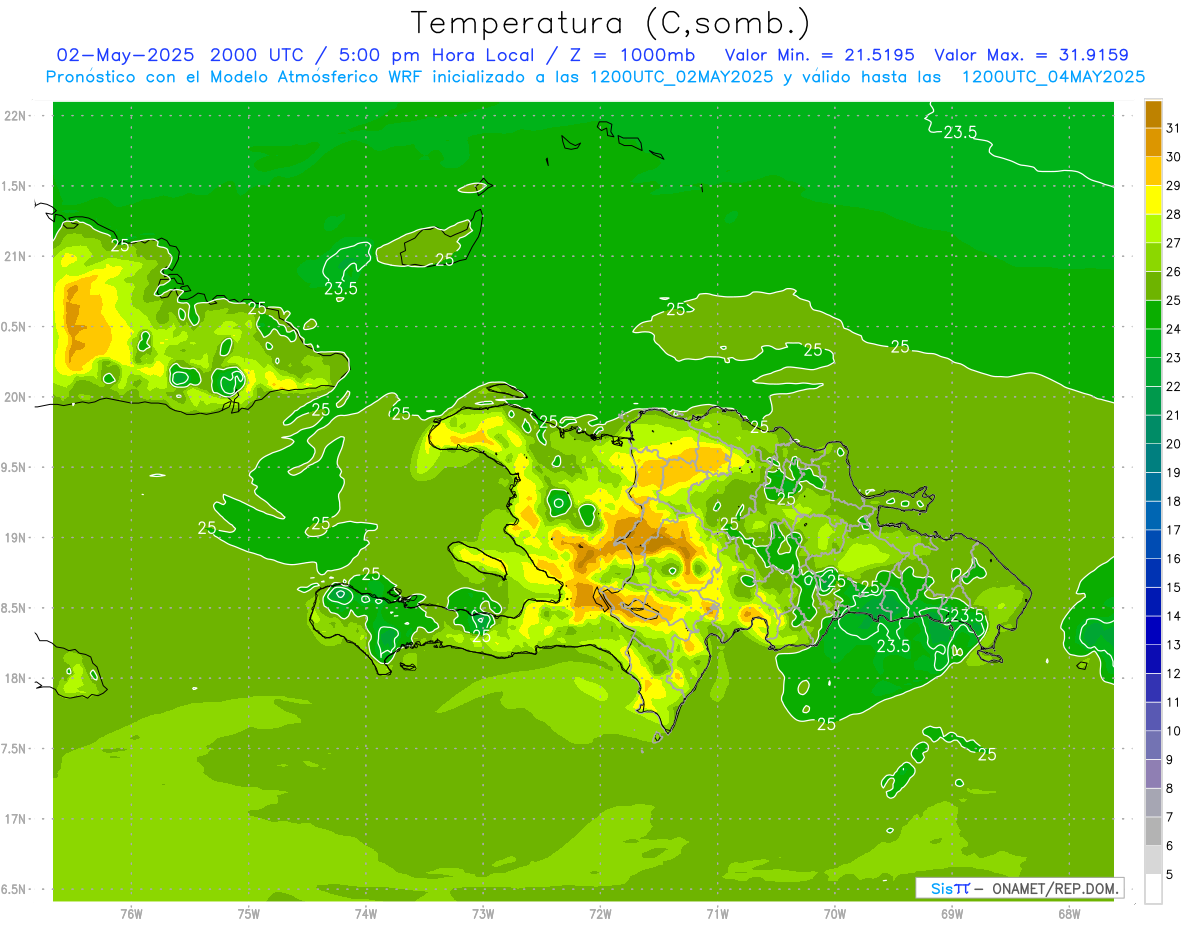The image size is (1200, 927).
Task: Select the "Valor Min. = 21.5195" value
Action: (819, 55)
